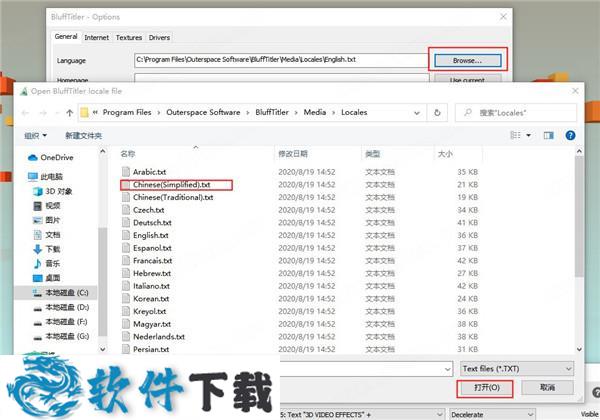Open the Decelerate dropdown in main window
The width and height of the screenshot is (600, 420).
[x=492, y=414]
